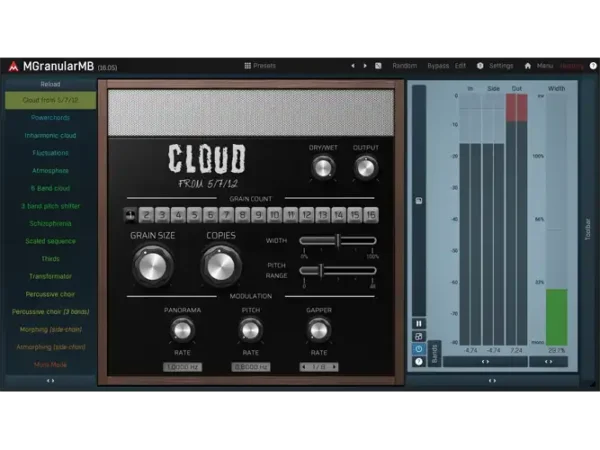Select the Schizophrenia preset
This screenshot has height=450, width=600.
coord(51,223)
